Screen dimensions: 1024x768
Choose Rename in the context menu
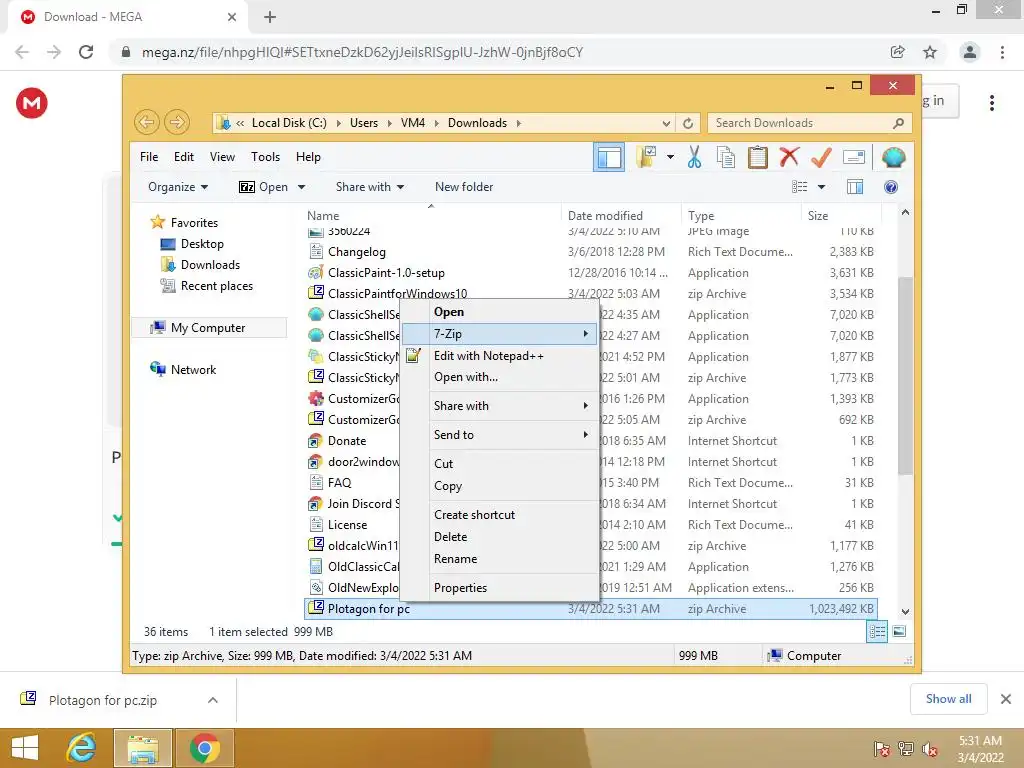tap(500, 559)
